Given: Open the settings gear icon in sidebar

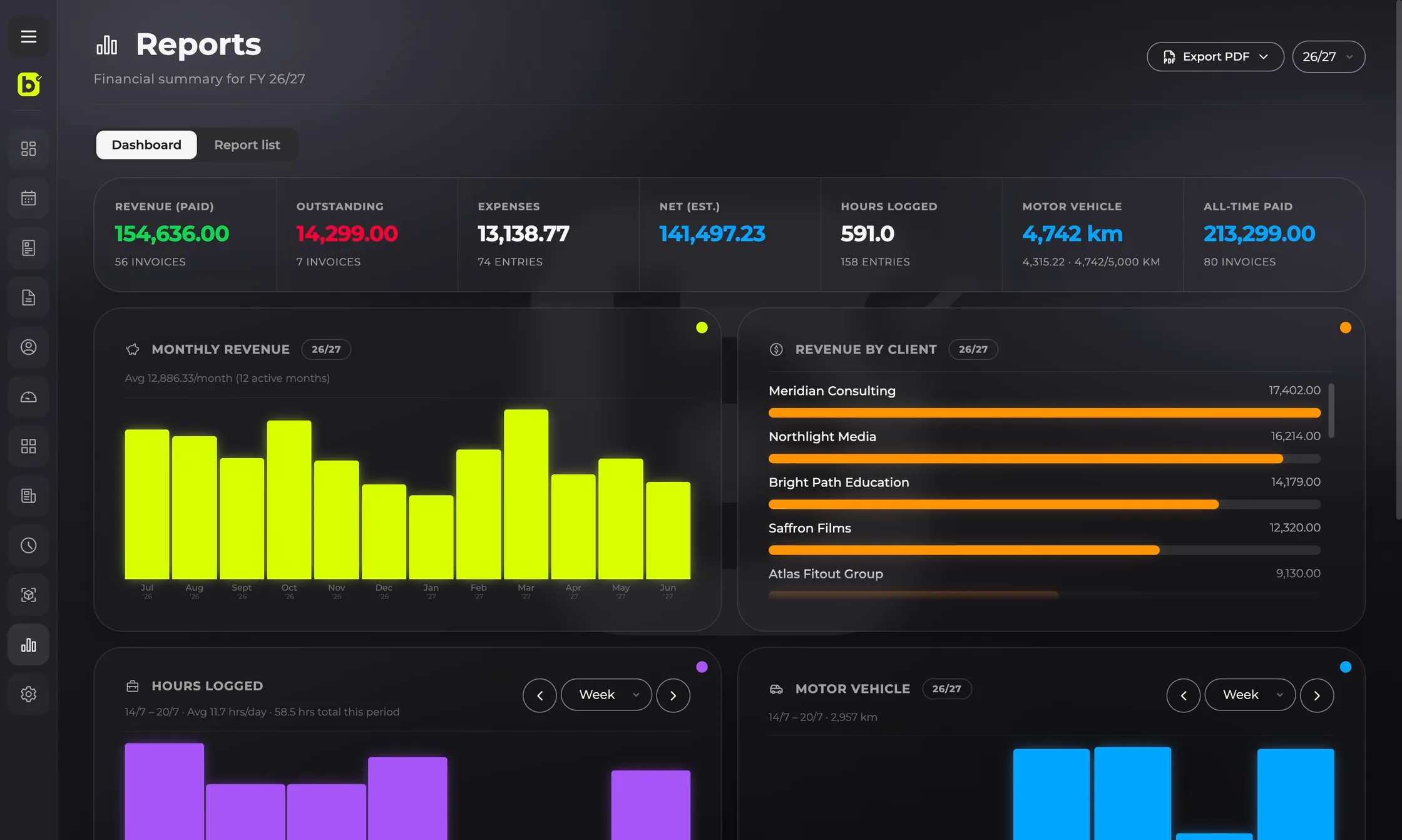Looking at the screenshot, I should point(28,694).
